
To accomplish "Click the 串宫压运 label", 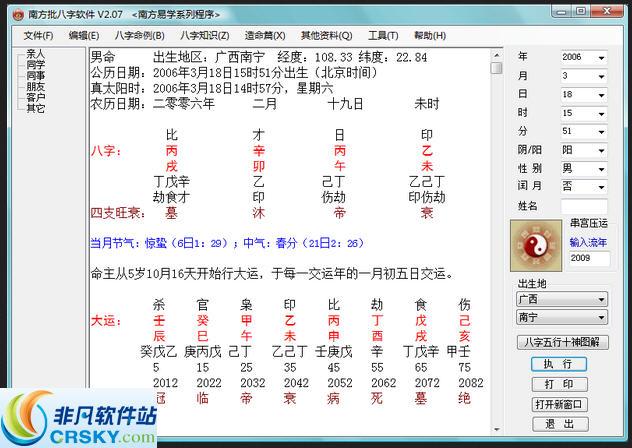I will 588,223.
